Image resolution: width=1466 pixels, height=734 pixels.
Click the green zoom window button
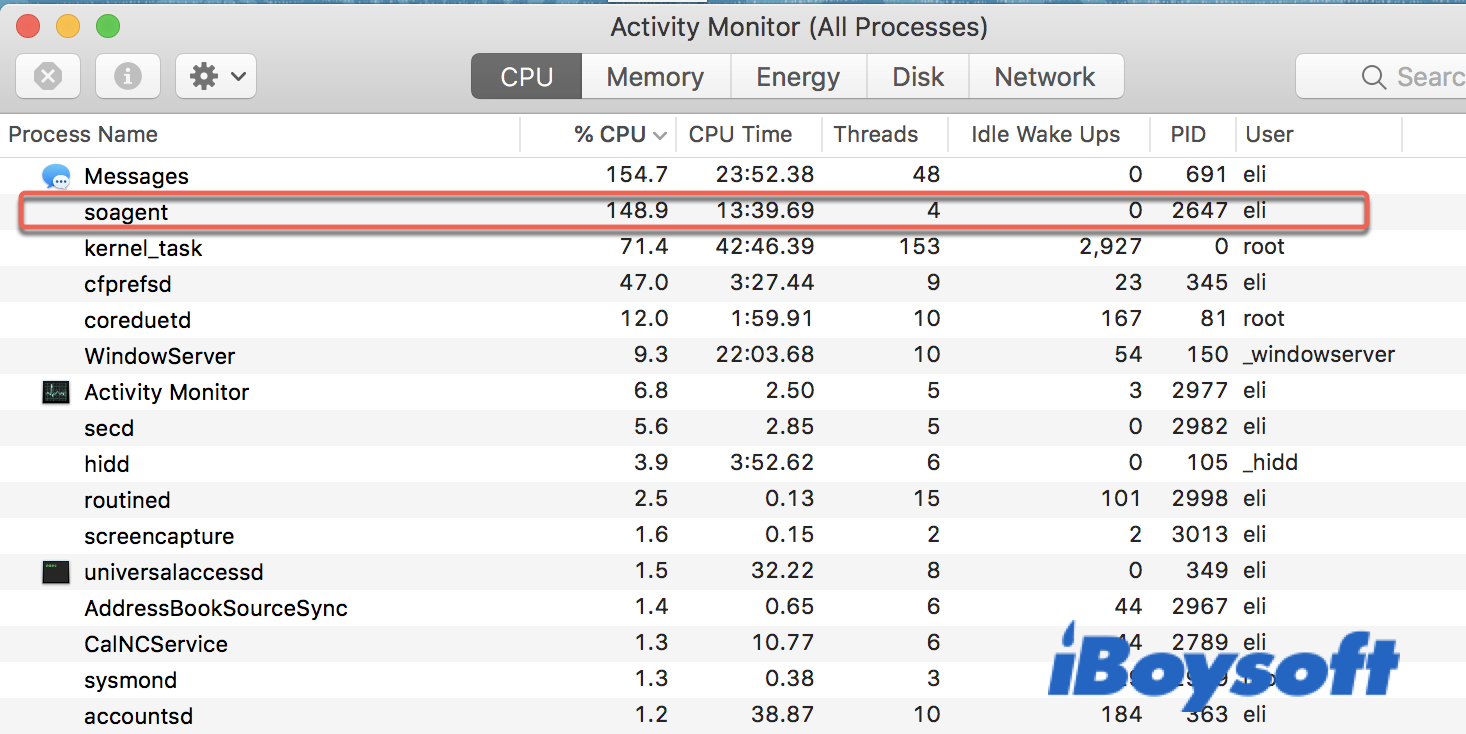(x=107, y=27)
